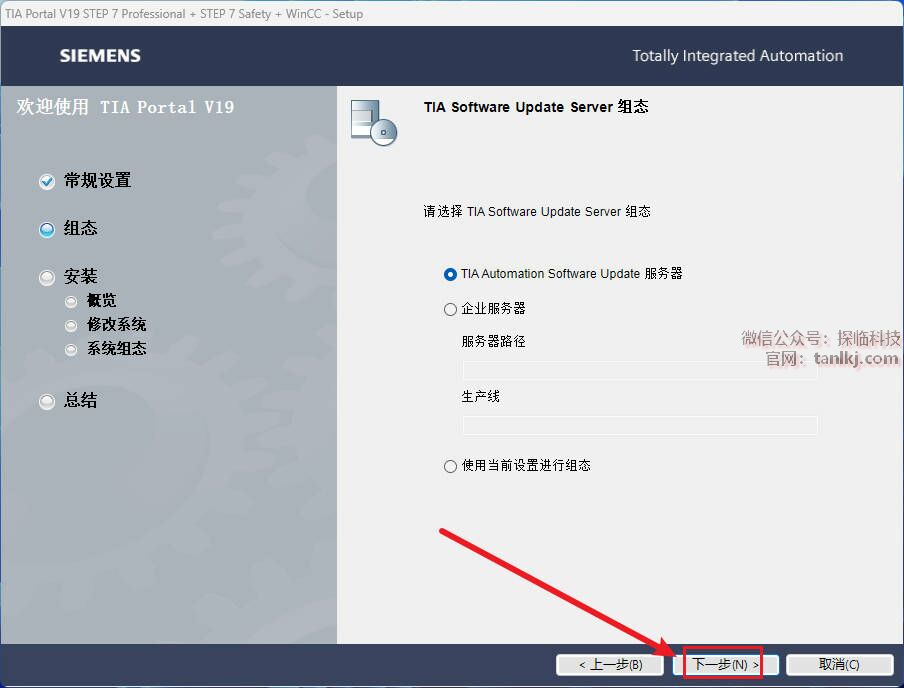Go back with 上一步(B) button

tap(610, 664)
